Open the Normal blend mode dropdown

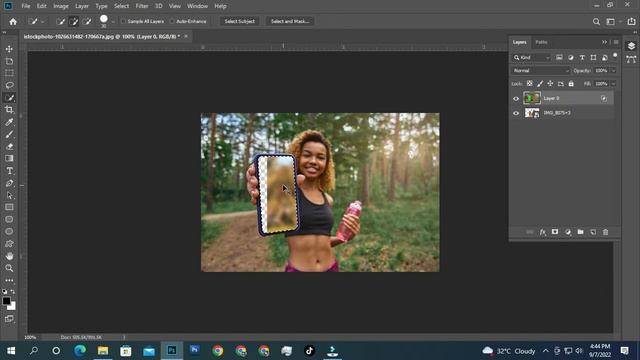click(x=540, y=71)
